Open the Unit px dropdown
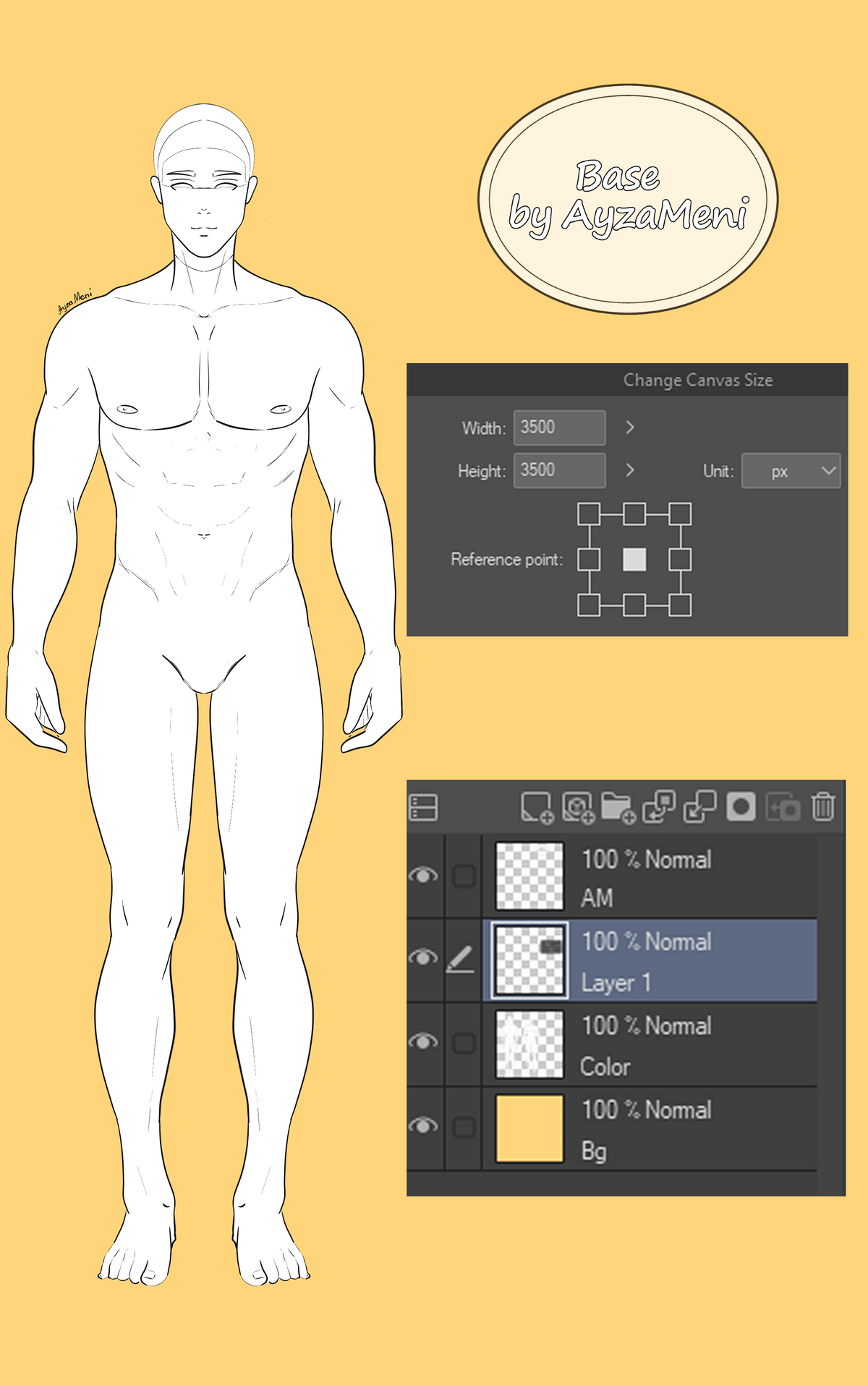This screenshot has height=1386, width=868. [791, 471]
